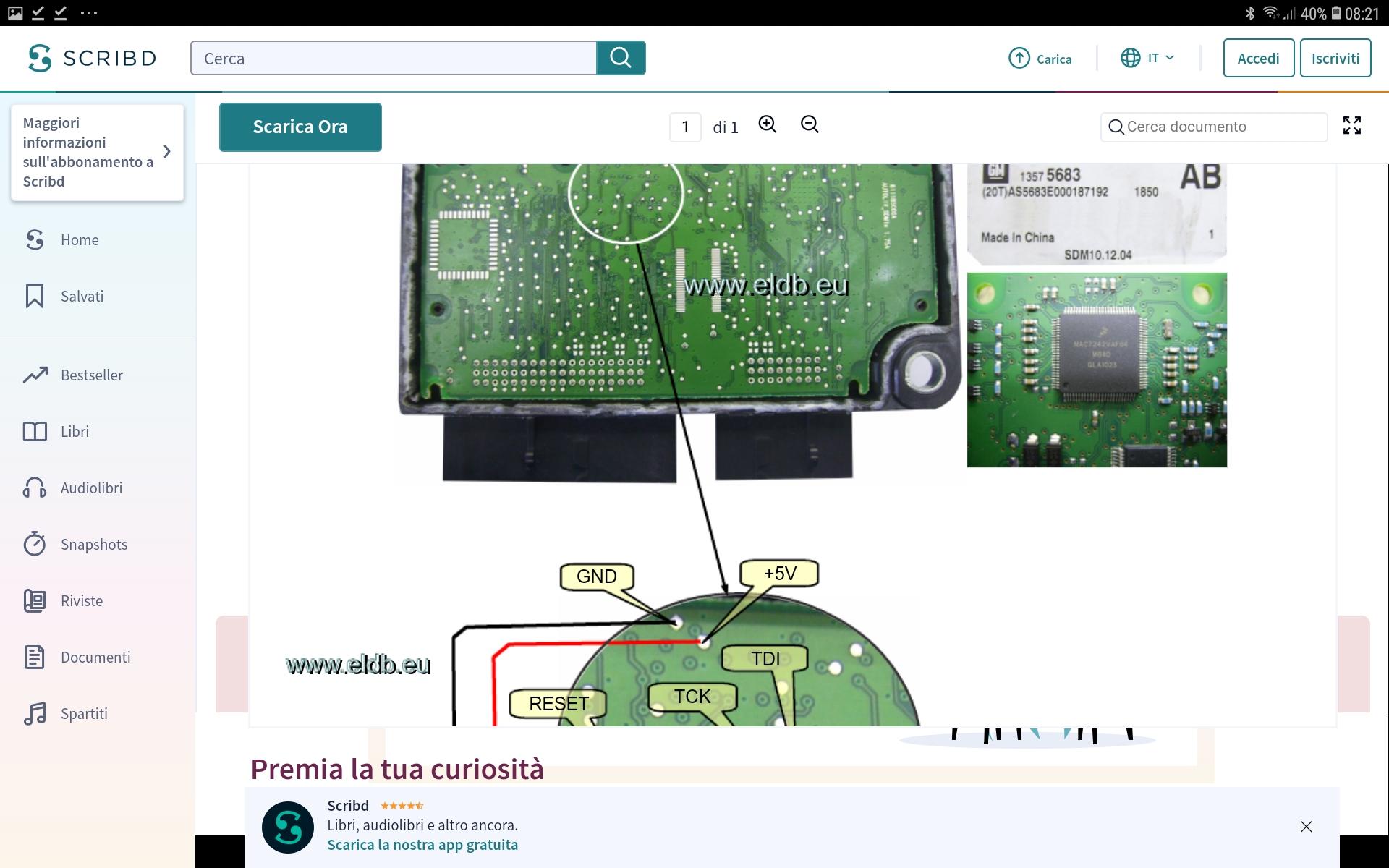1389x868 pixels.
Task: Click the Premia la tua curiosità heading
Action: (x=397, y=769)
